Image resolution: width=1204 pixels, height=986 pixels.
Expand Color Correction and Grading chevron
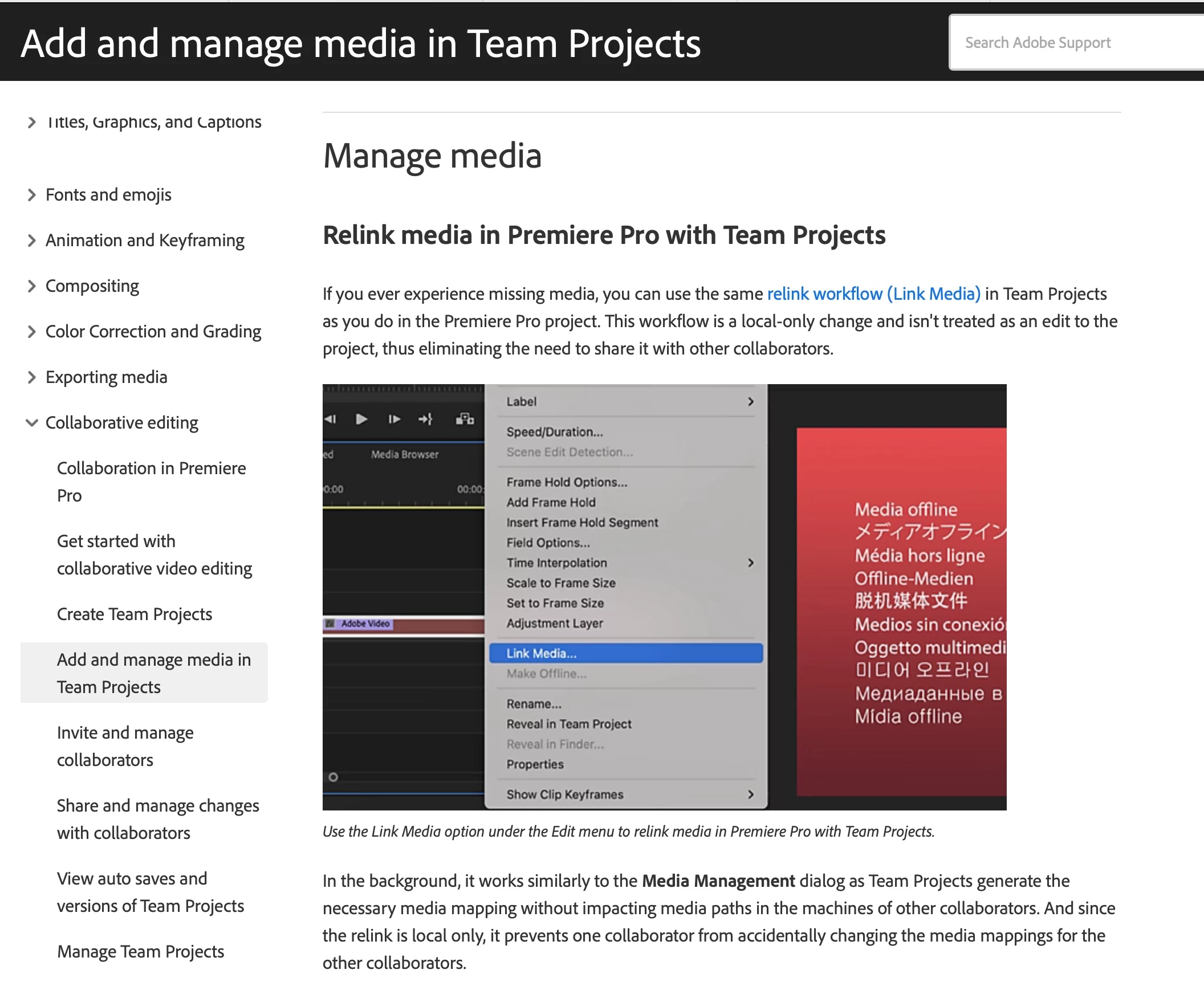(x=32, y=332)
